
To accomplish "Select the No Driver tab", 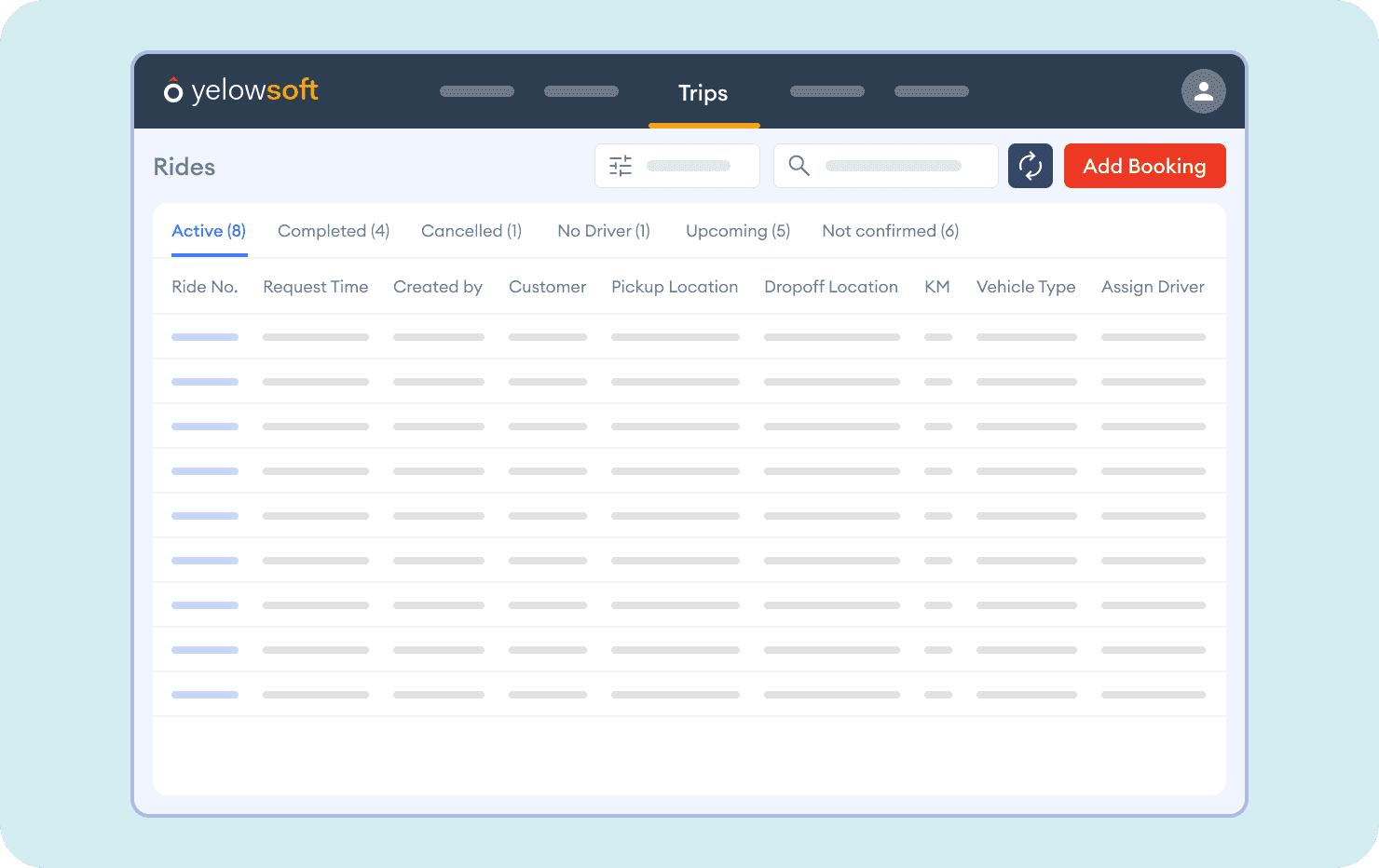I will pyautogui.click(x=603, y=230).
